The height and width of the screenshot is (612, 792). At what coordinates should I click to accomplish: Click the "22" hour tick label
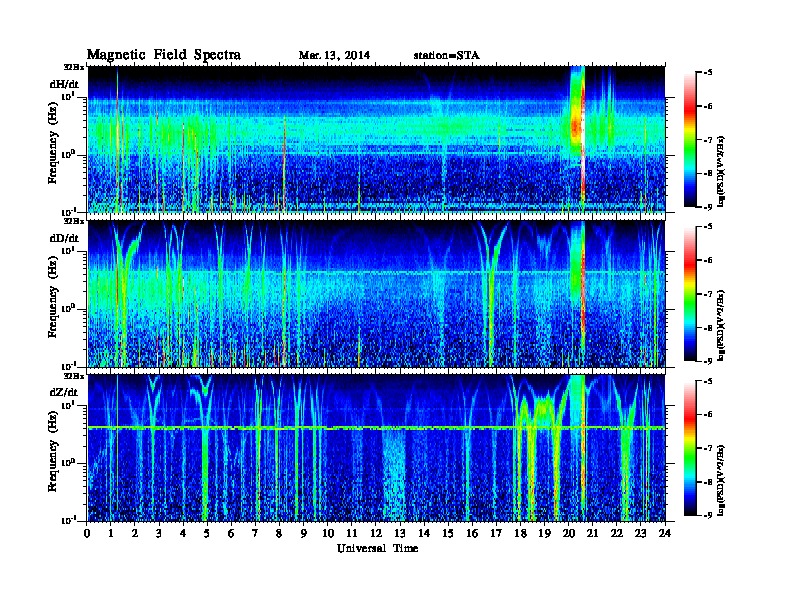tap(617, 534)
